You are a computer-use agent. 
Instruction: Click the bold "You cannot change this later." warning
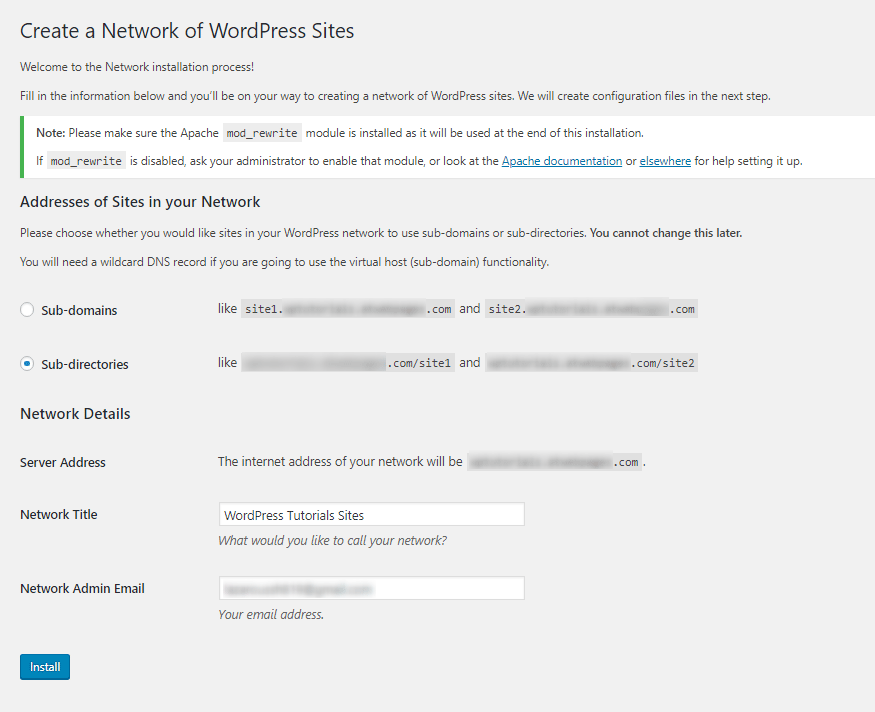pyautogui.click(x=666, y=233)
